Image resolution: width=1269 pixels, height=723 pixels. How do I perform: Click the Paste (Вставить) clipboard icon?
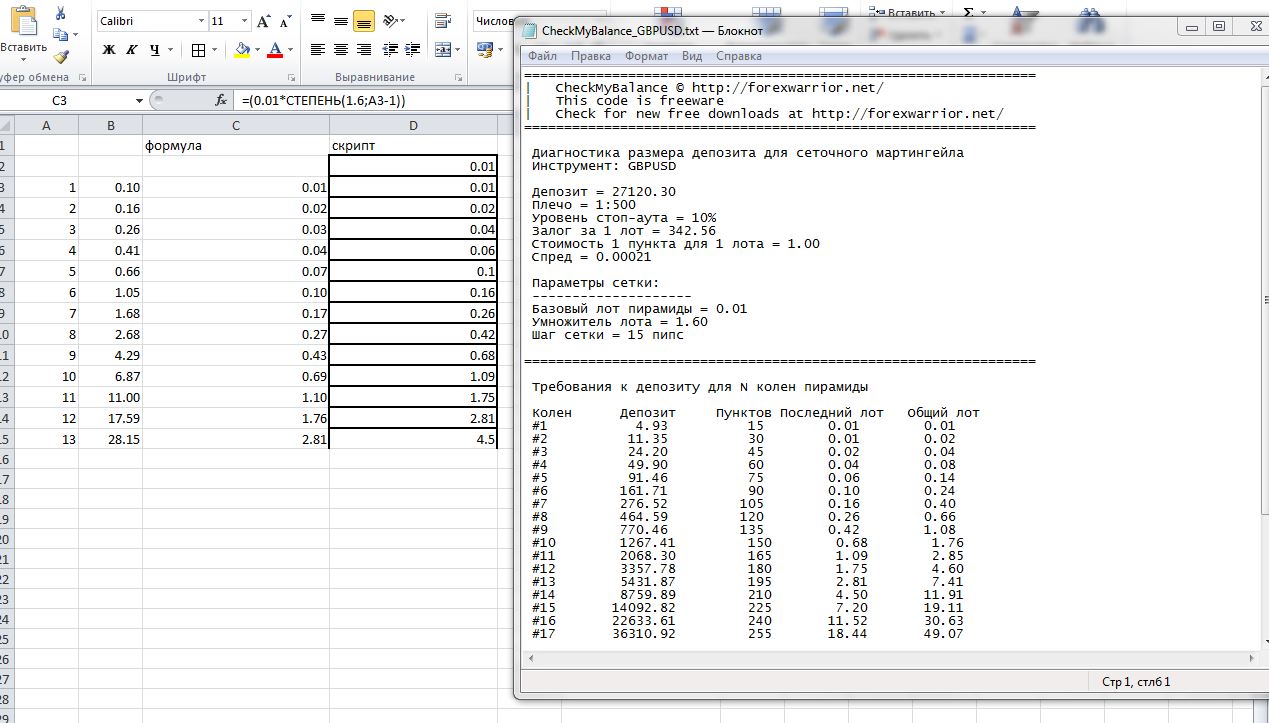22,20
